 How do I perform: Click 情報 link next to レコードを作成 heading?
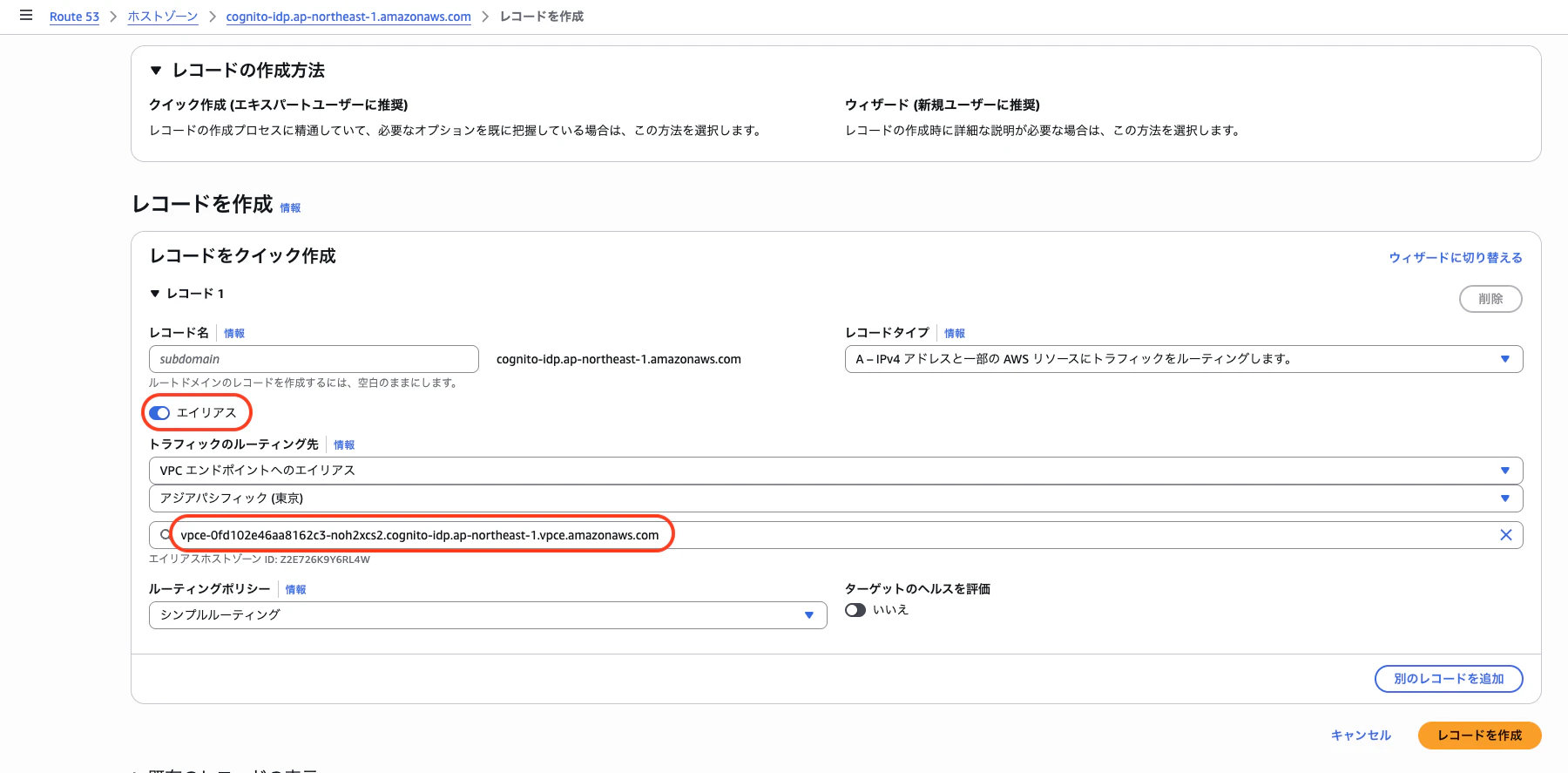click(290, 207)
